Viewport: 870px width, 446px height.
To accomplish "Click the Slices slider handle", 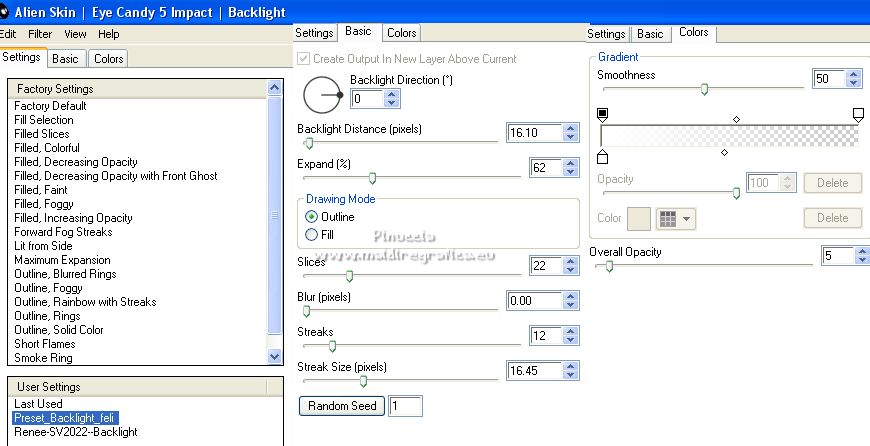I will pos(349,276).
